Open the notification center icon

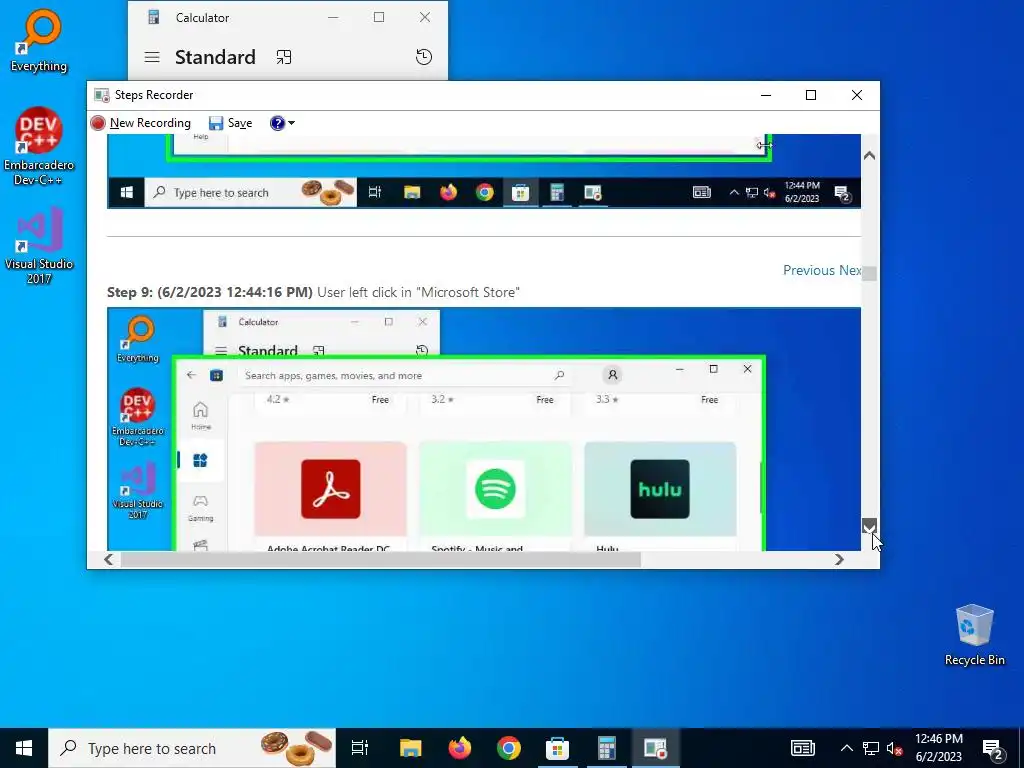pyautogui.click(x=993, y=748)
